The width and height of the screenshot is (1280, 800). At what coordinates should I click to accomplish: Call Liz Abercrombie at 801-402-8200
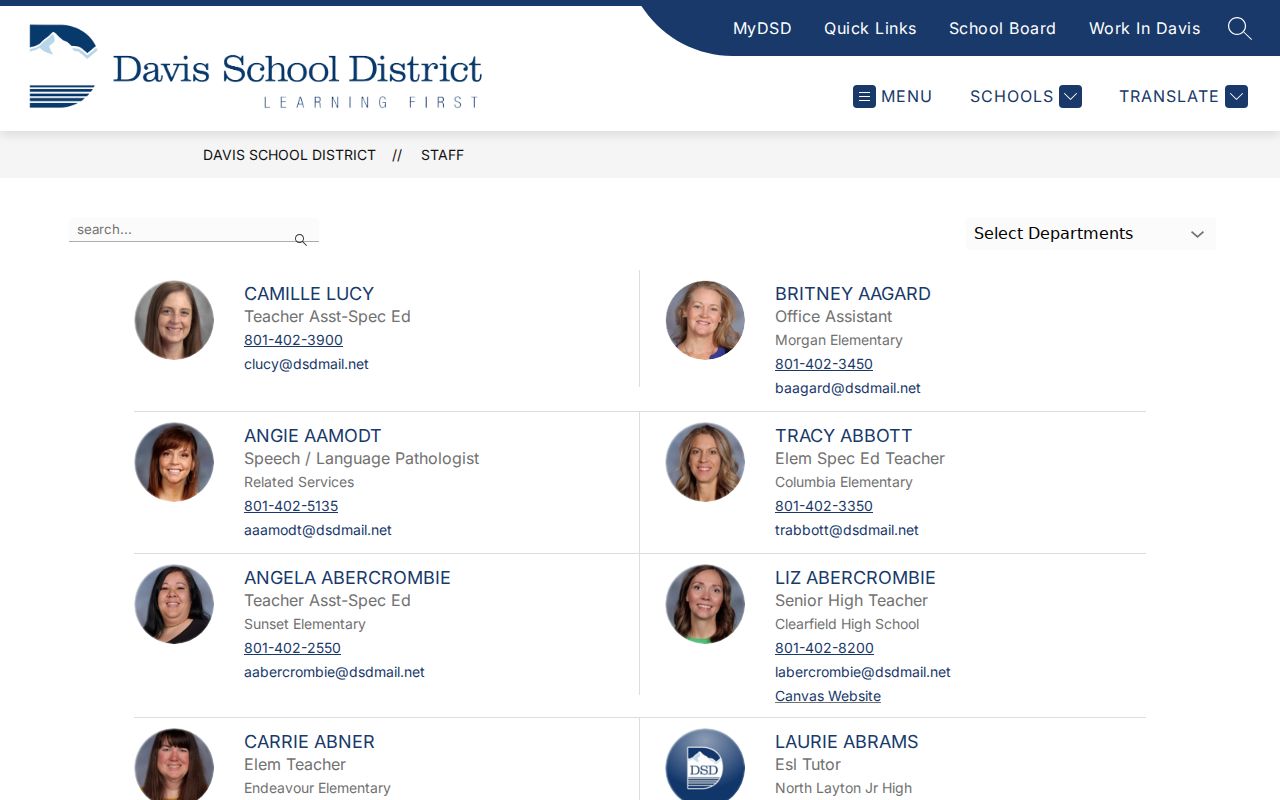pos(824,648)
